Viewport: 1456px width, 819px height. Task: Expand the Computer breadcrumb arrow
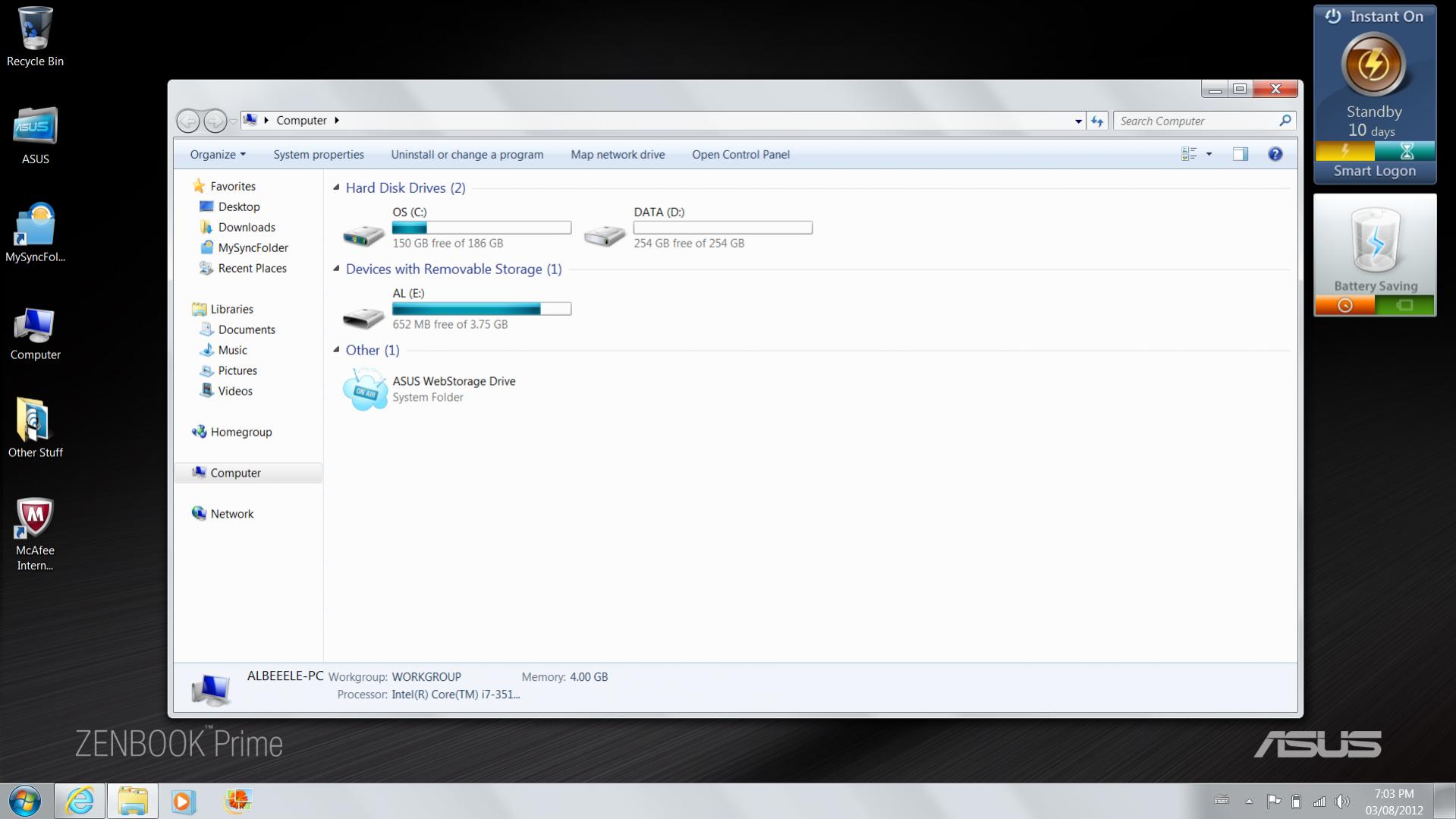337,120
